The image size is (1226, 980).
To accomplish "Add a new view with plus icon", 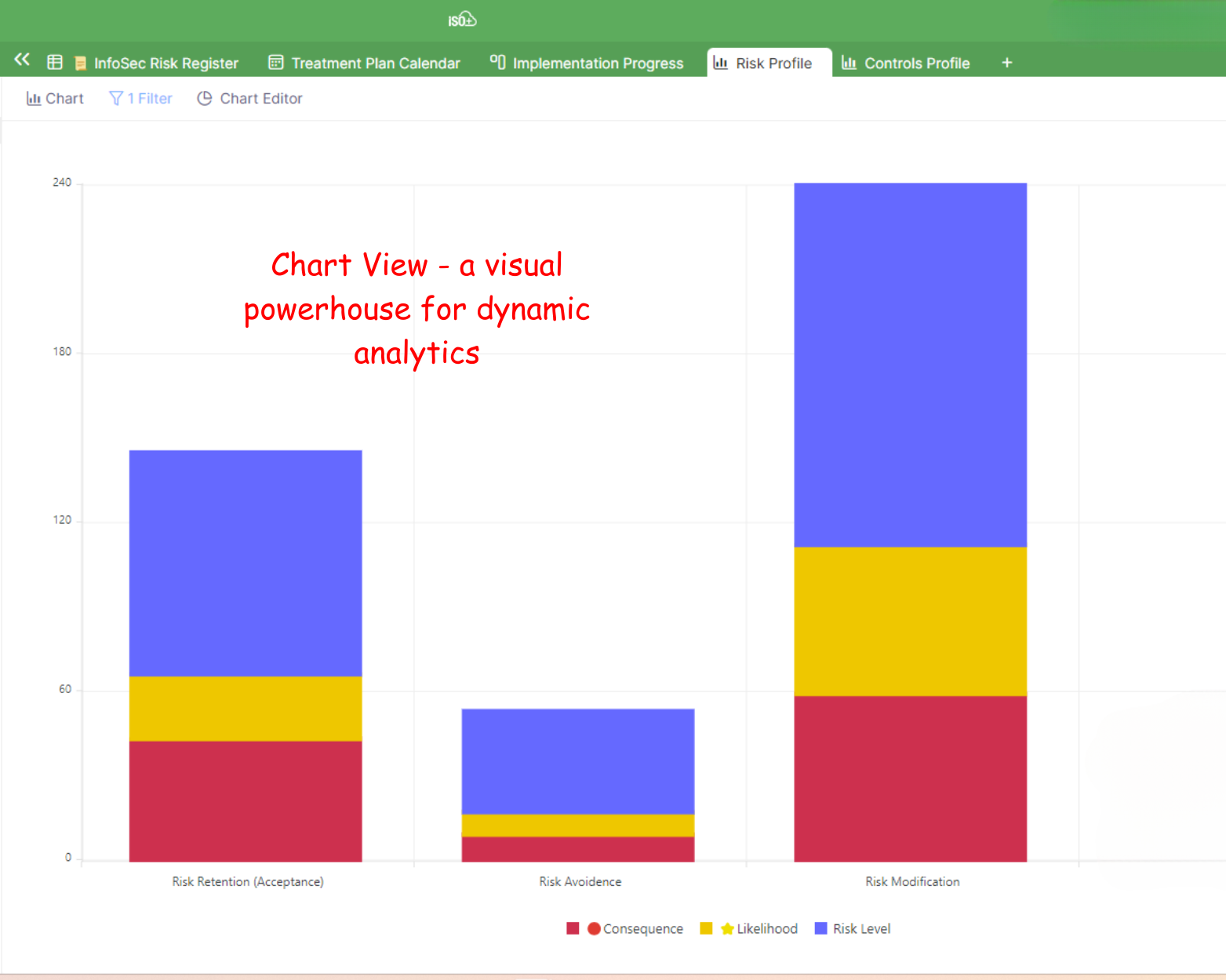I will click(x=1007, y=63).
